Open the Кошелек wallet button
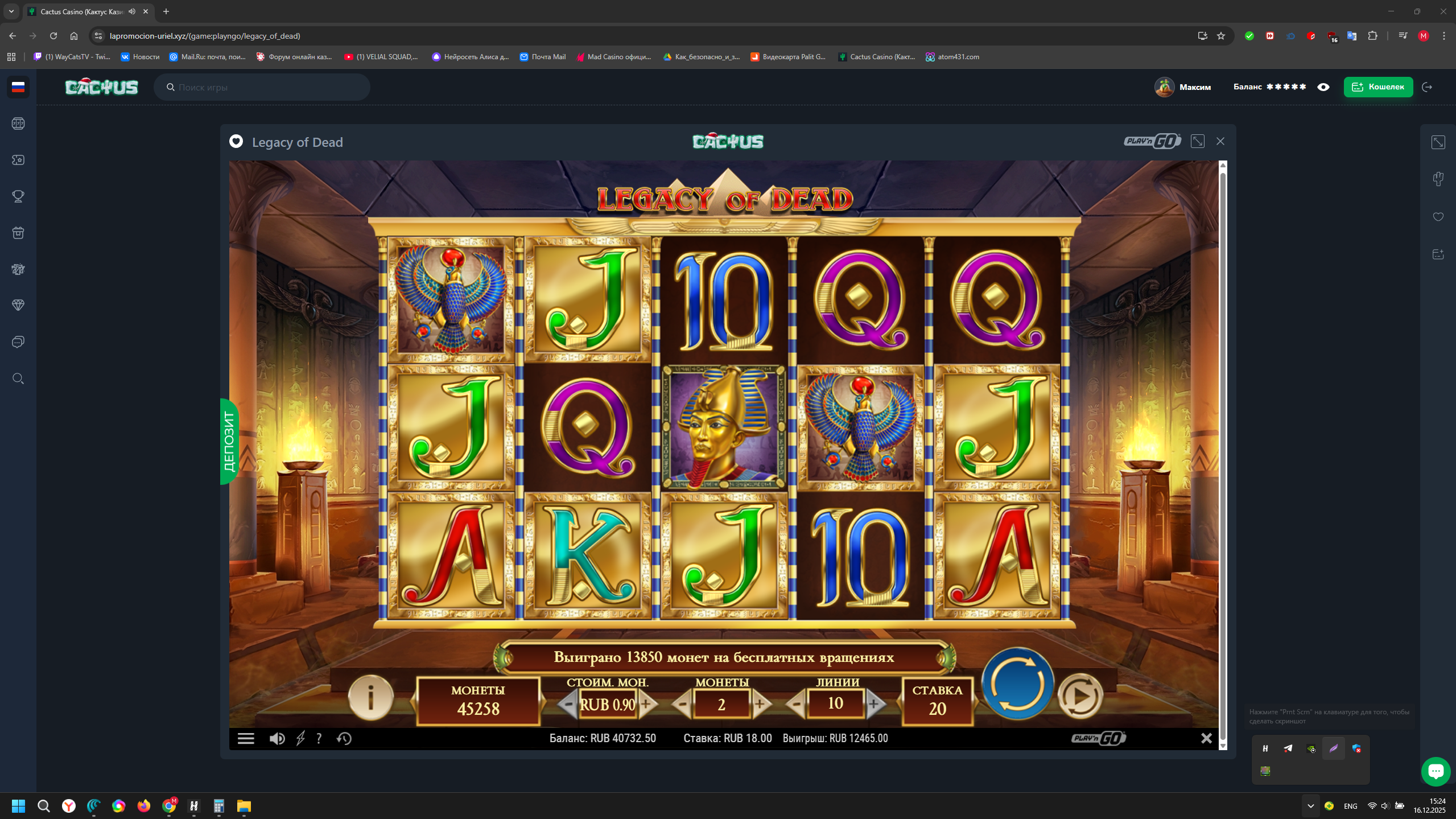The height and width of the screenshot is (819, 1456). pyautogui.click(x=1377, y=87)
